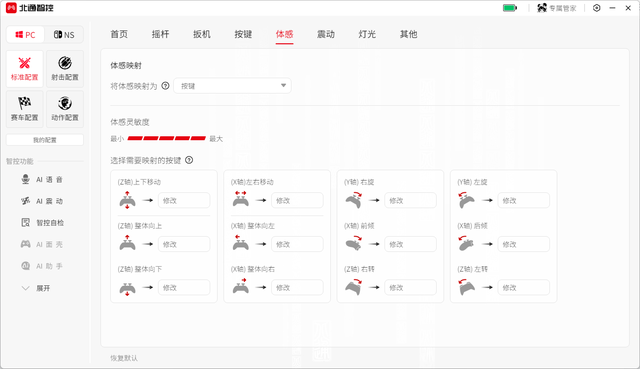
Task: Click help icon beside 选择需要映射的按键
Action: 189,160
